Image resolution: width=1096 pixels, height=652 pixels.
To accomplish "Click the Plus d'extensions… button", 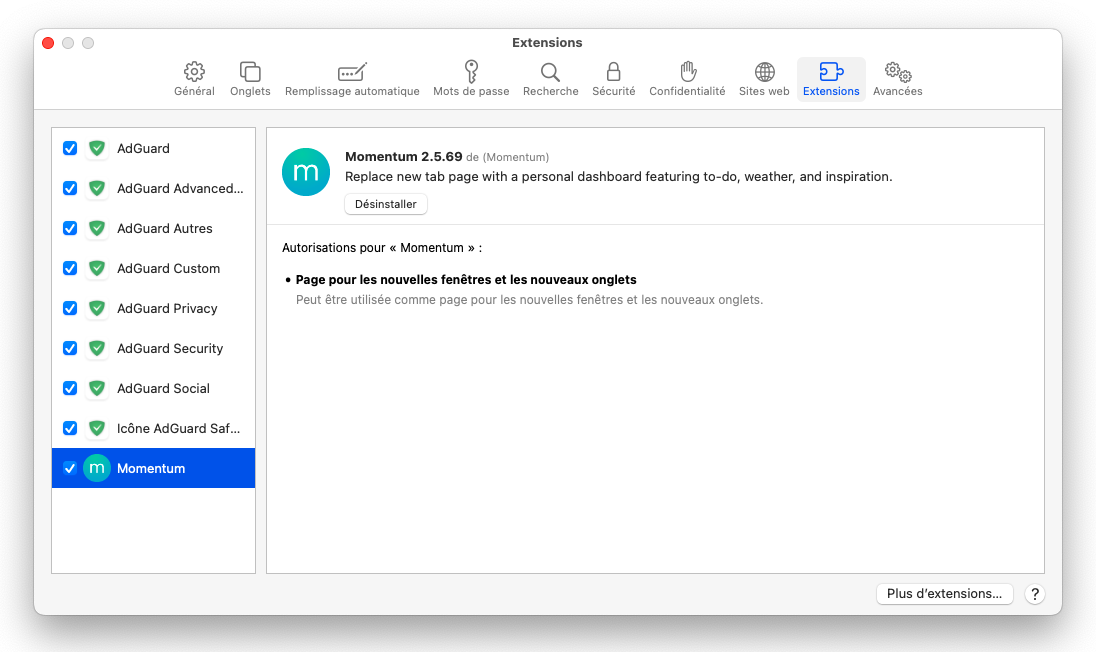I will coord(944,594).
